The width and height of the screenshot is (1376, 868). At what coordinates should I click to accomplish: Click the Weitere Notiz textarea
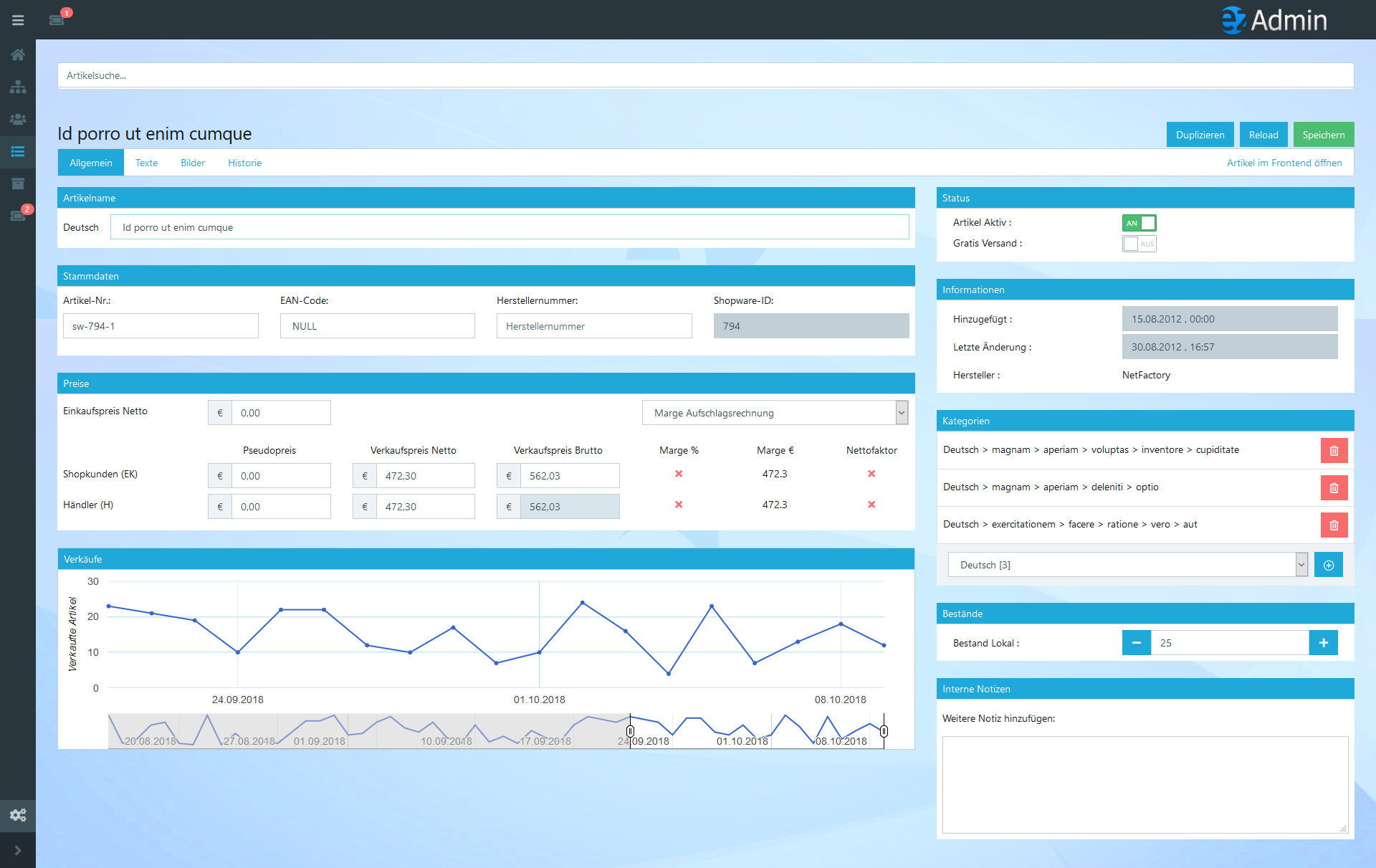click(1145, 784)
